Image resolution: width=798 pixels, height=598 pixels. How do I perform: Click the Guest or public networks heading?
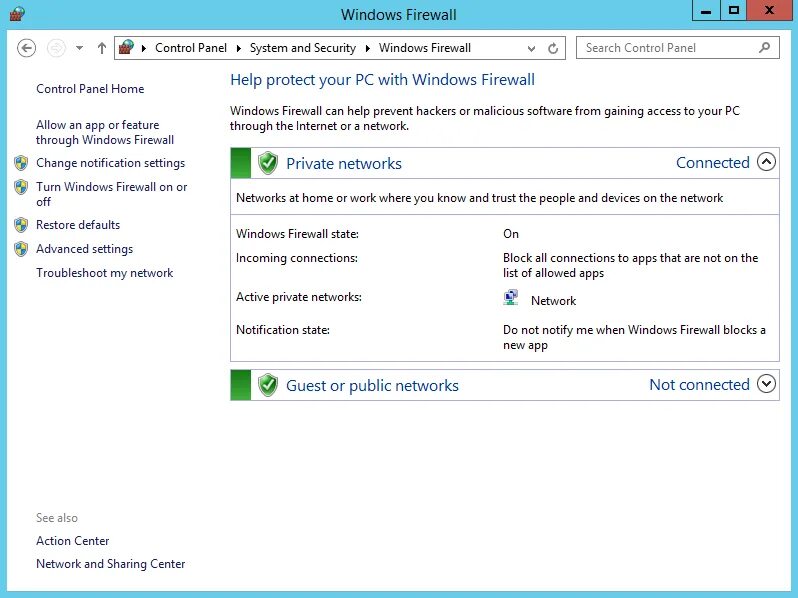372,386
